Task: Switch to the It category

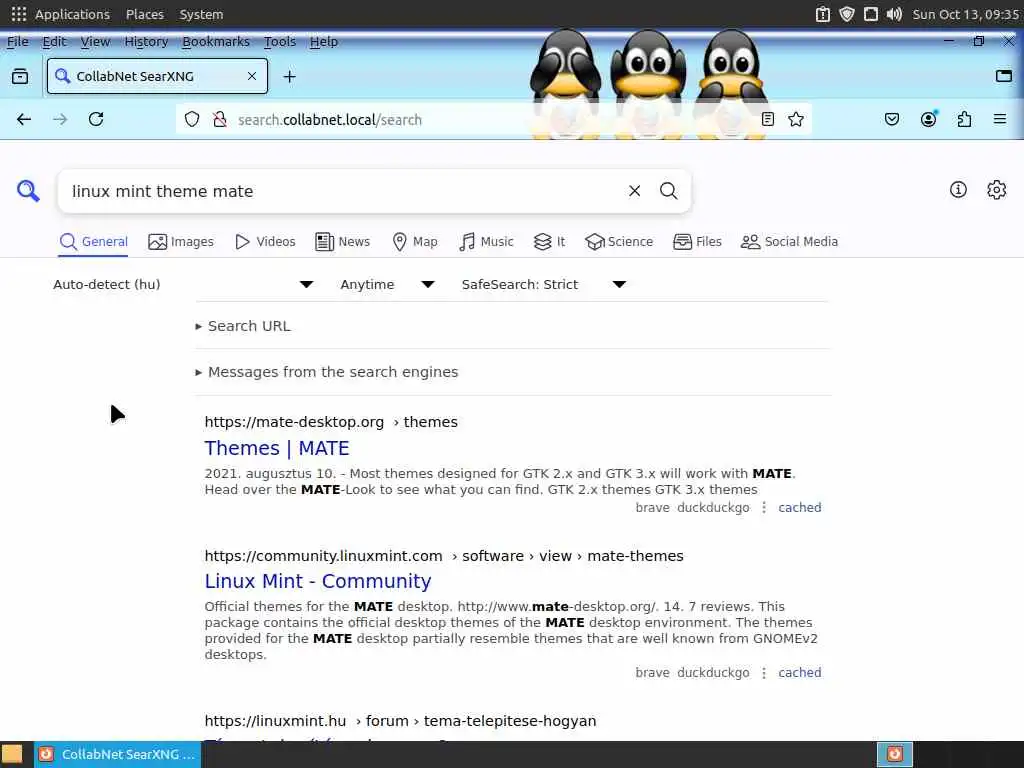Action: [549, 242]
